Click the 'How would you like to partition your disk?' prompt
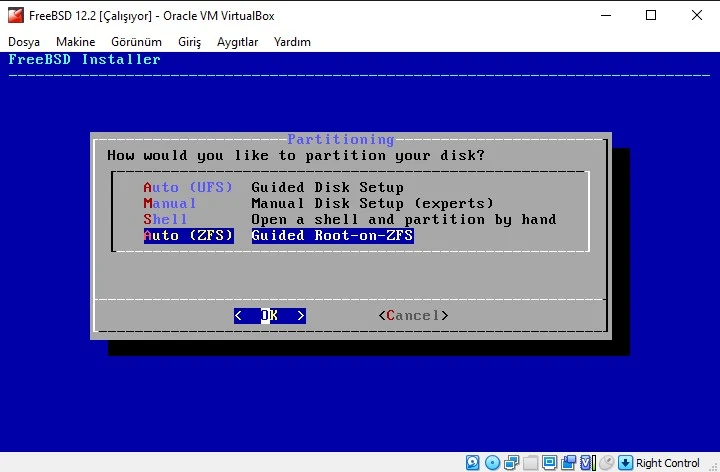 [296, 155]
